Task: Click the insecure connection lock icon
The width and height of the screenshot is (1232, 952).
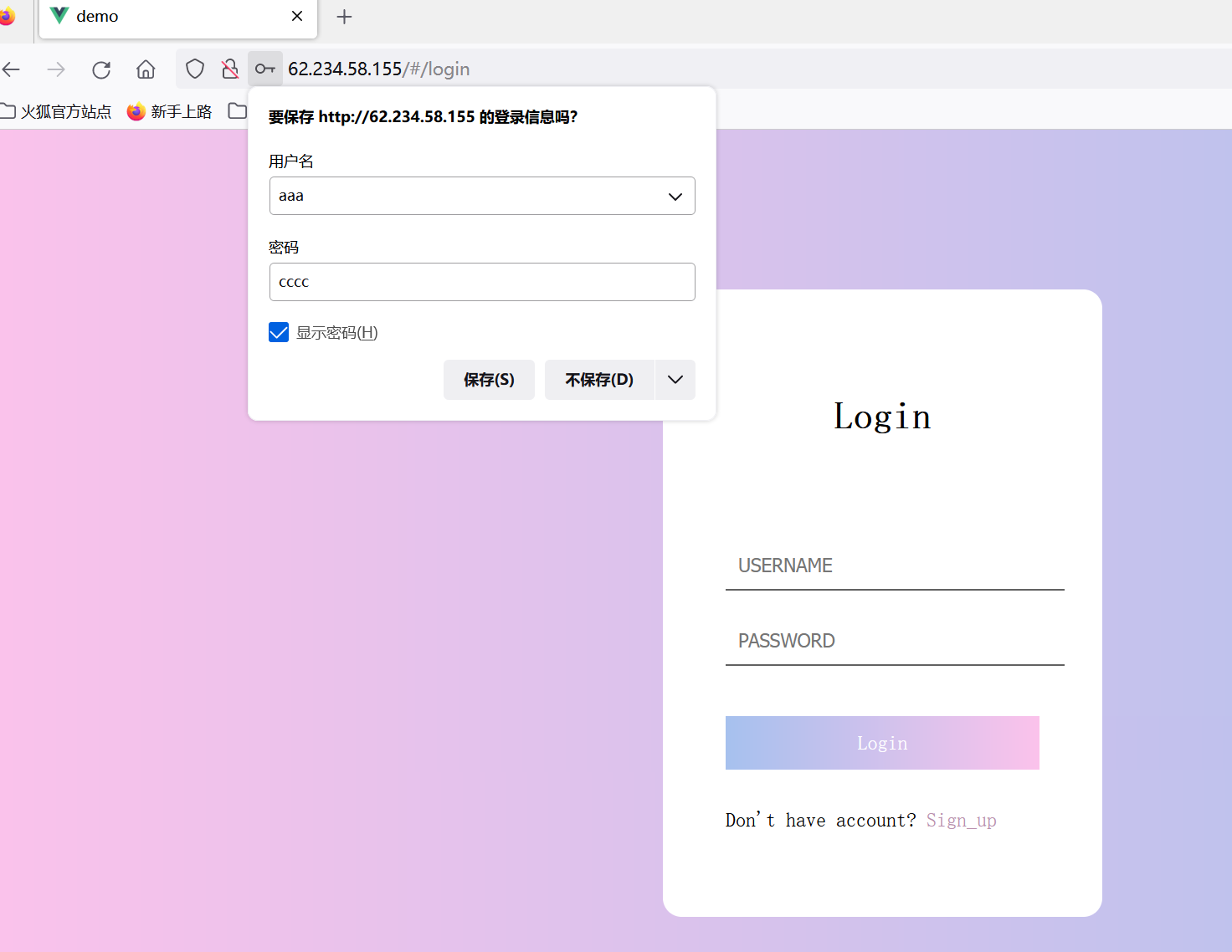Action: [229, 69]
